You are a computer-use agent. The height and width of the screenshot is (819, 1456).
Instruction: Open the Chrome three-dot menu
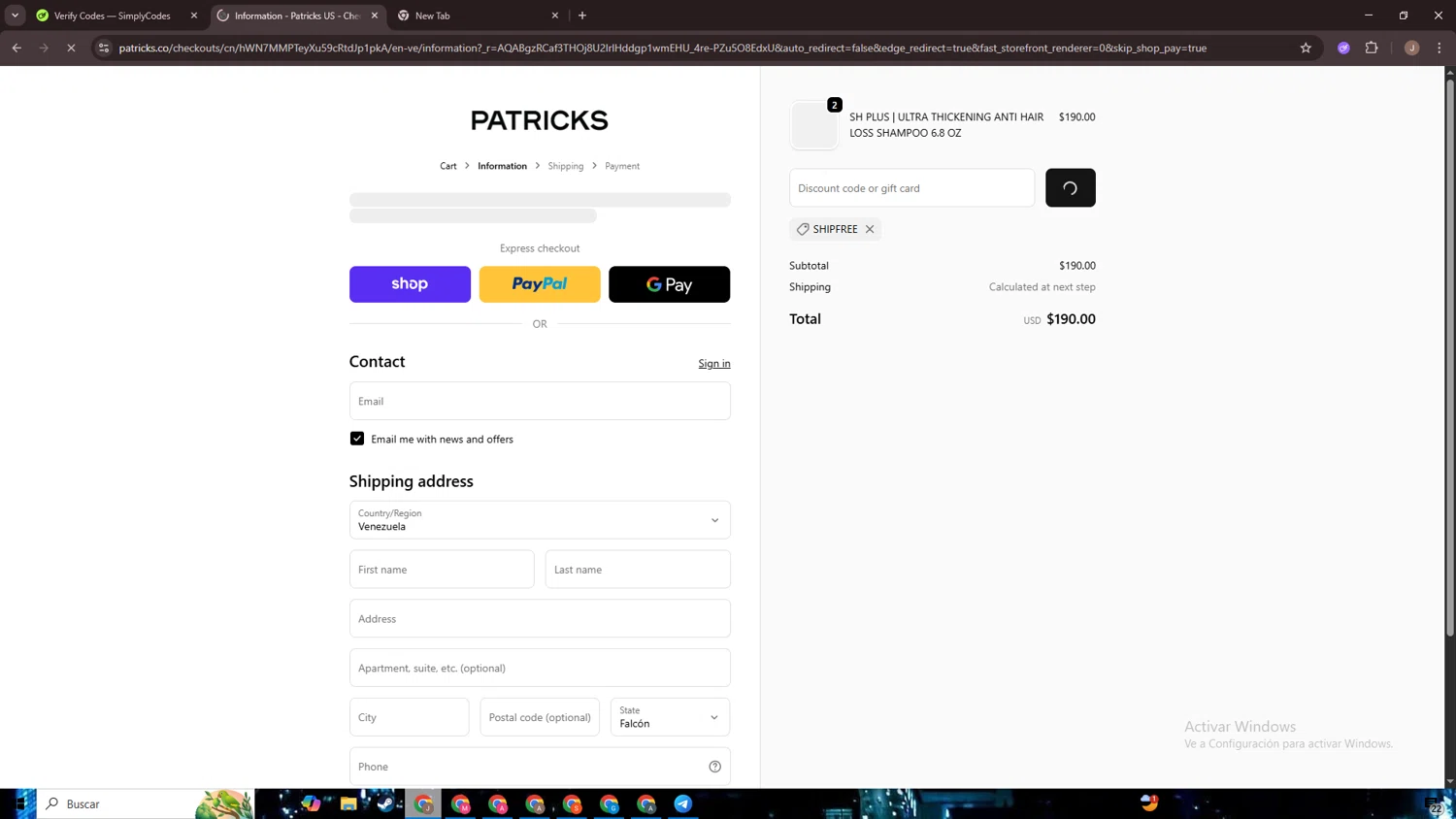coord(1439,48)
